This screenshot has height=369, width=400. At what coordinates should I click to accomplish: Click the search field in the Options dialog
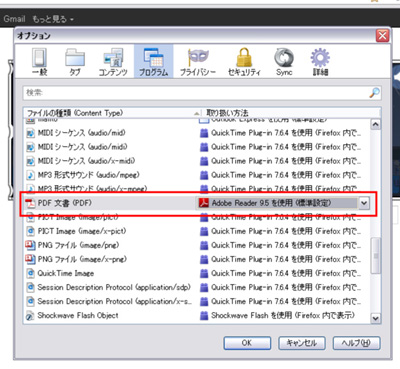(x=202, y=93)
